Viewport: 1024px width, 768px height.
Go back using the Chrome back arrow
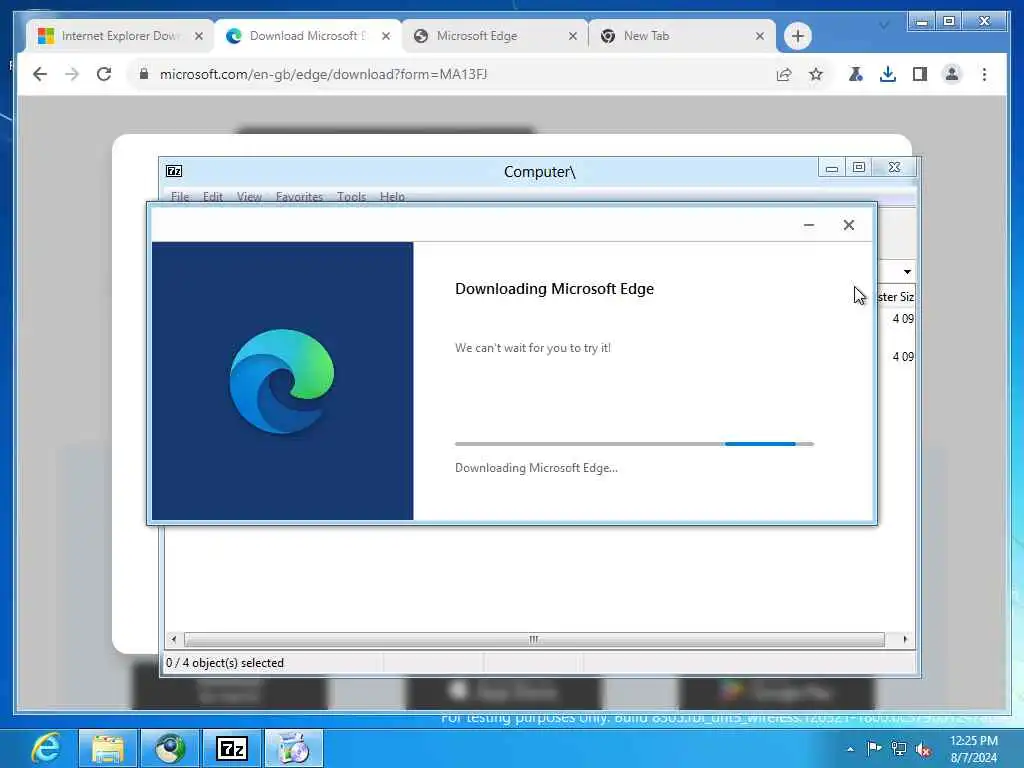pos(40,74)
